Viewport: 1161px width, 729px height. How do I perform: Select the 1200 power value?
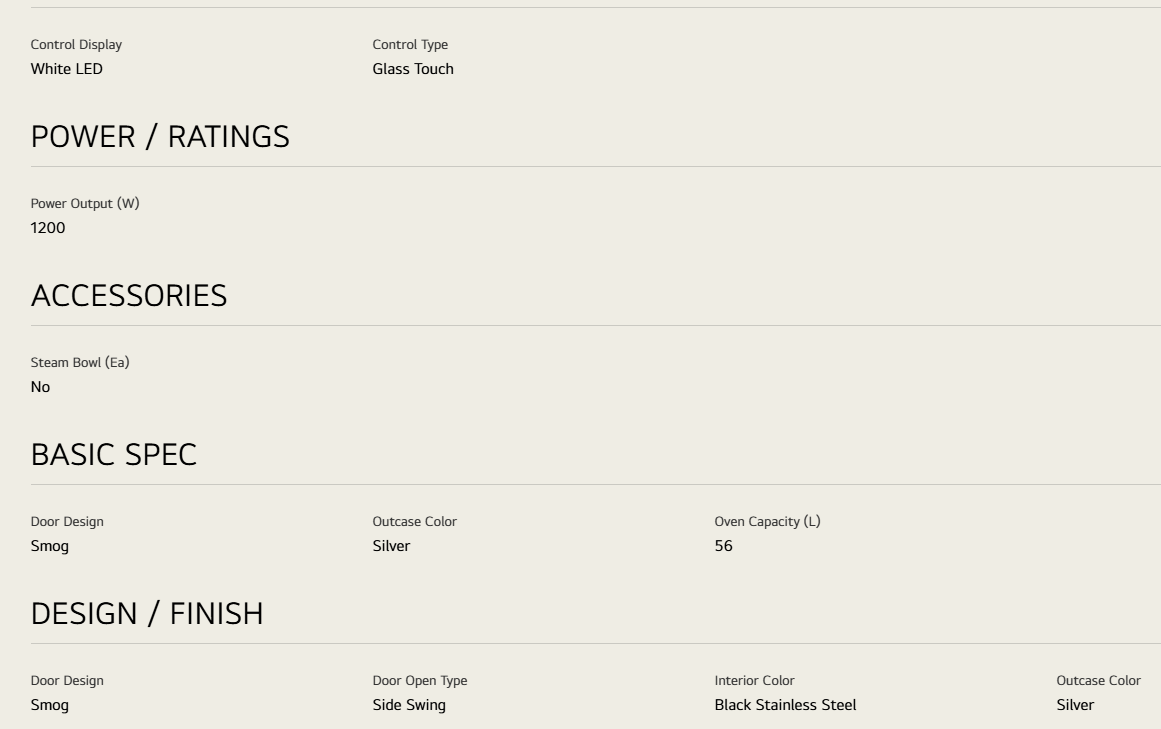pos(48,228)
